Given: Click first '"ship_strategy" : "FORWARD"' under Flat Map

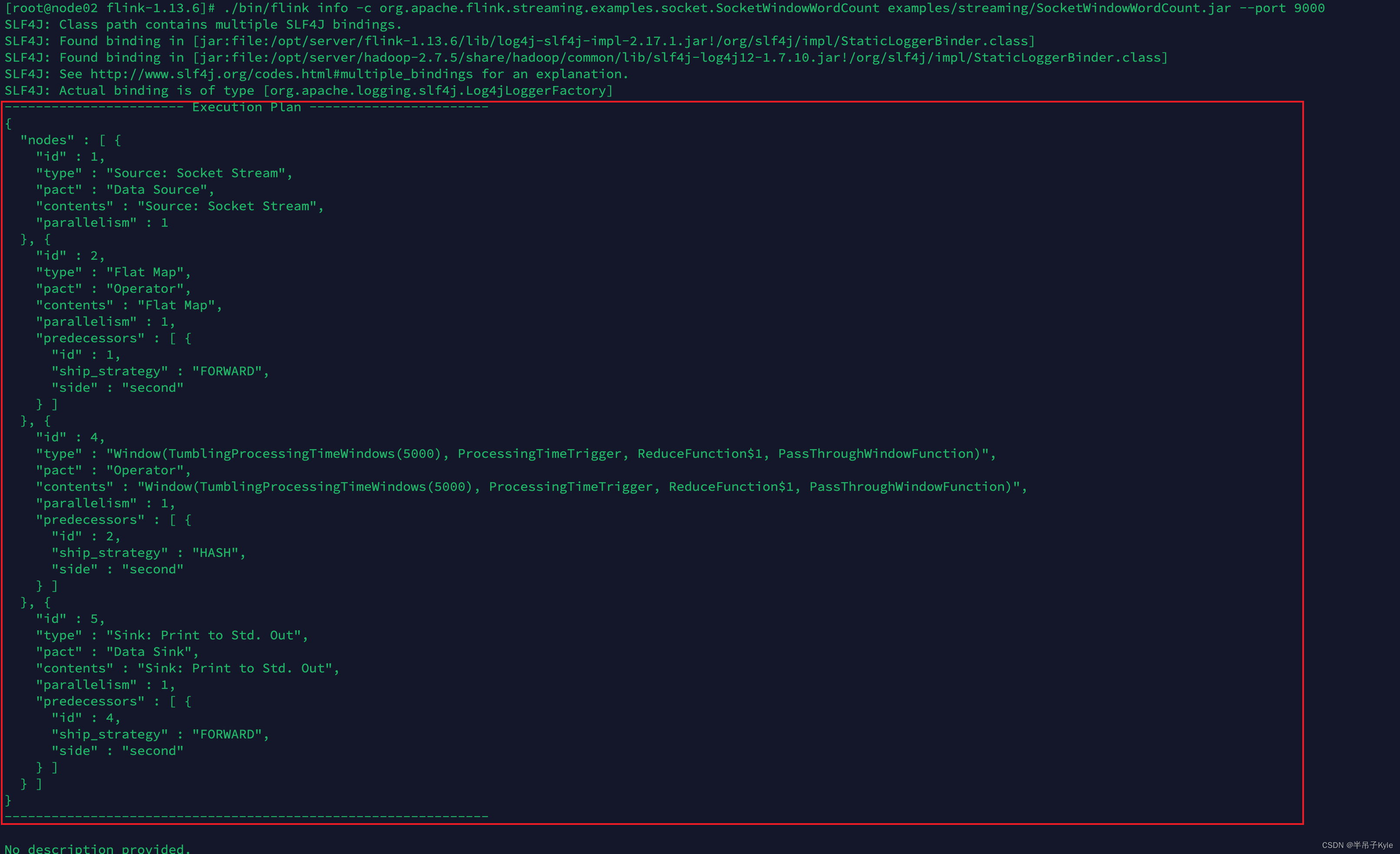Looking at the screenshot, I should [160, 371].
